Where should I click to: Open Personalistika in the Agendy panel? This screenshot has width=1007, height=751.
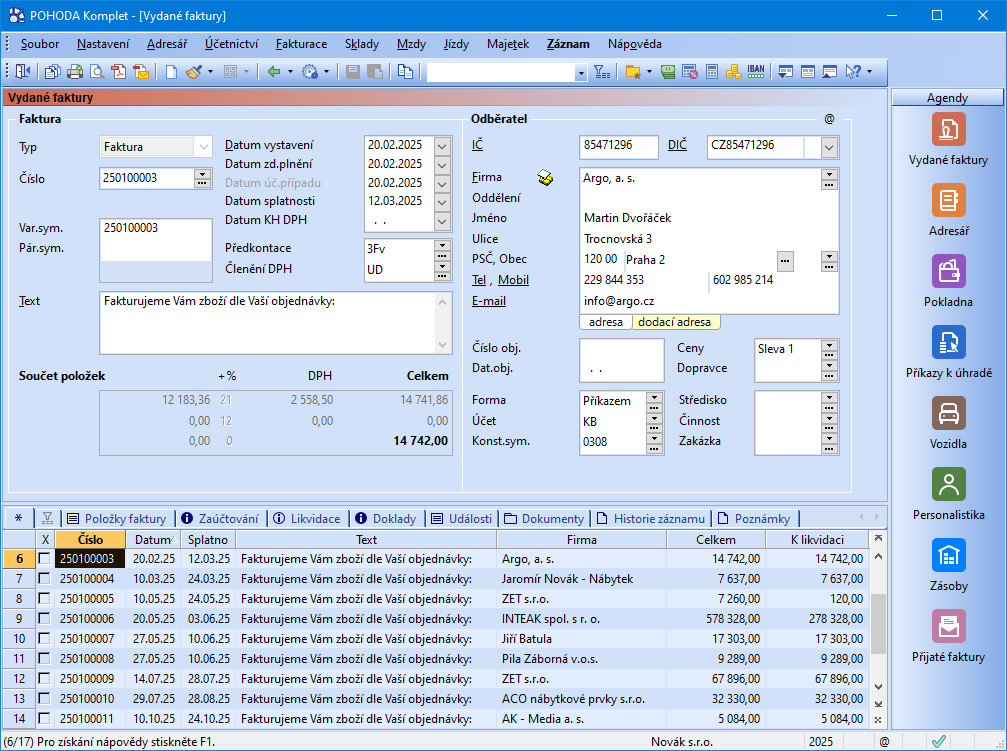pyautogui.click(x=948, y=486)
